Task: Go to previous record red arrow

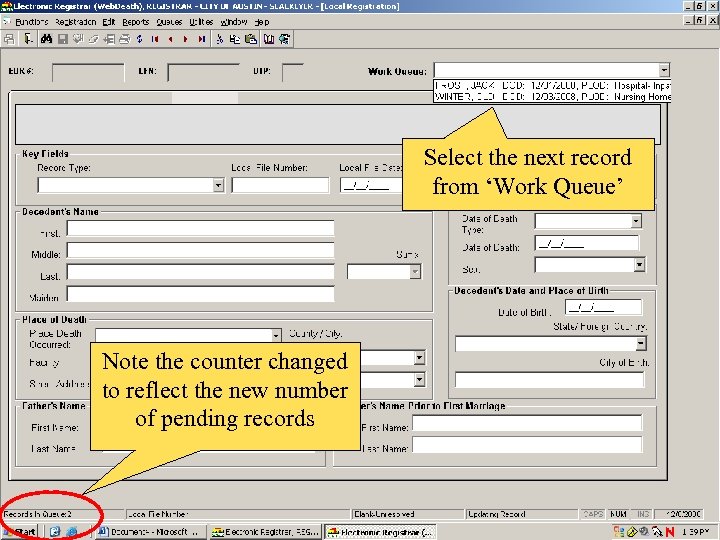Action: (x=170, y=39)
